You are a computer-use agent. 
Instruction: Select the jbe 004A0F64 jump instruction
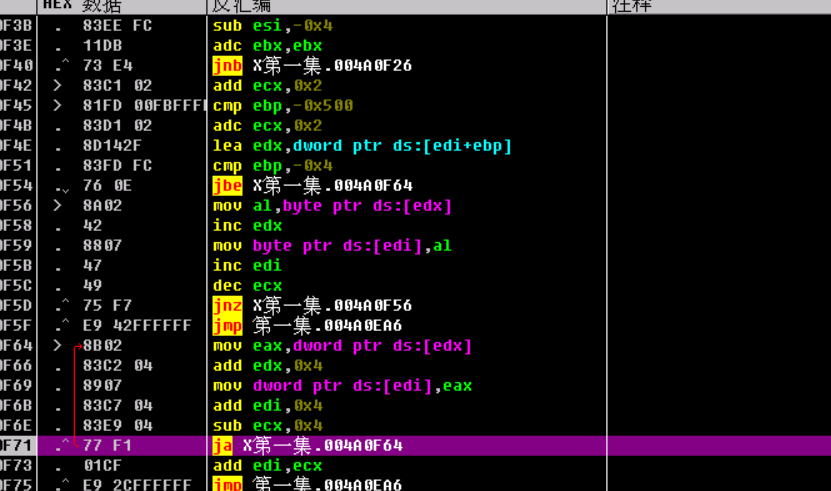(312, 185)
